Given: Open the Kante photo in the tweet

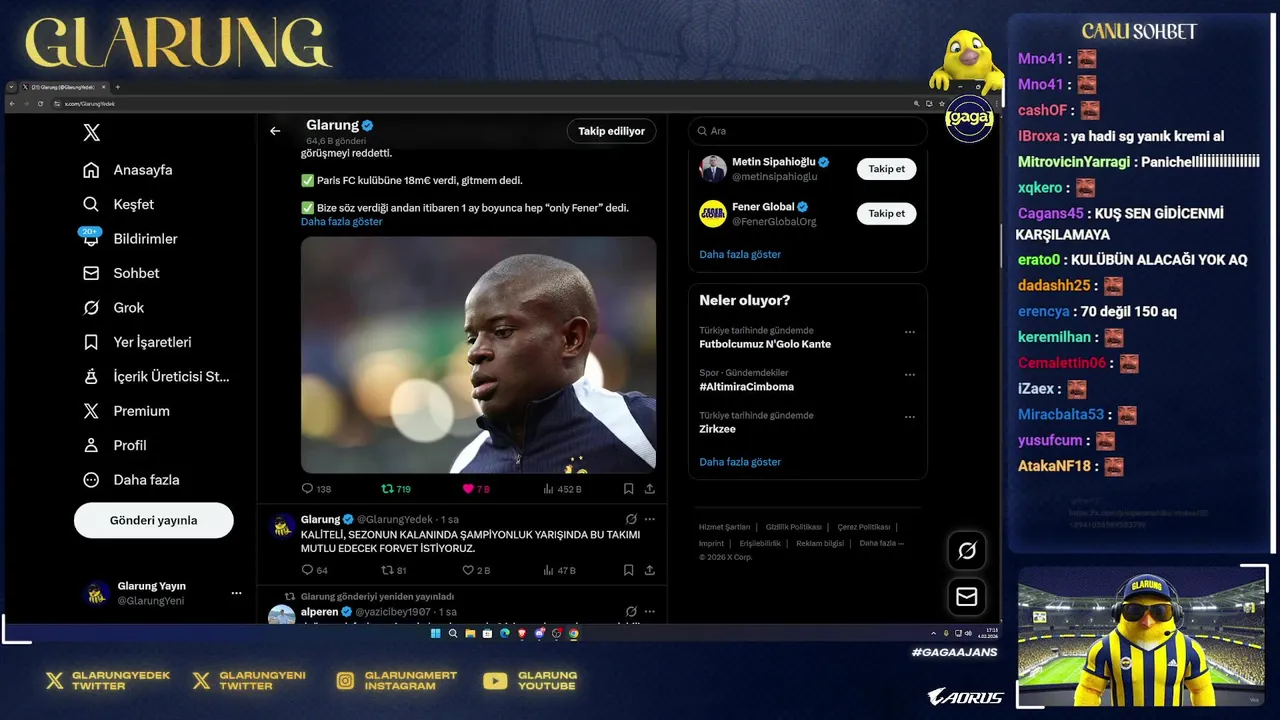Looking at the screenshot, I should click(x=479, y=354).
